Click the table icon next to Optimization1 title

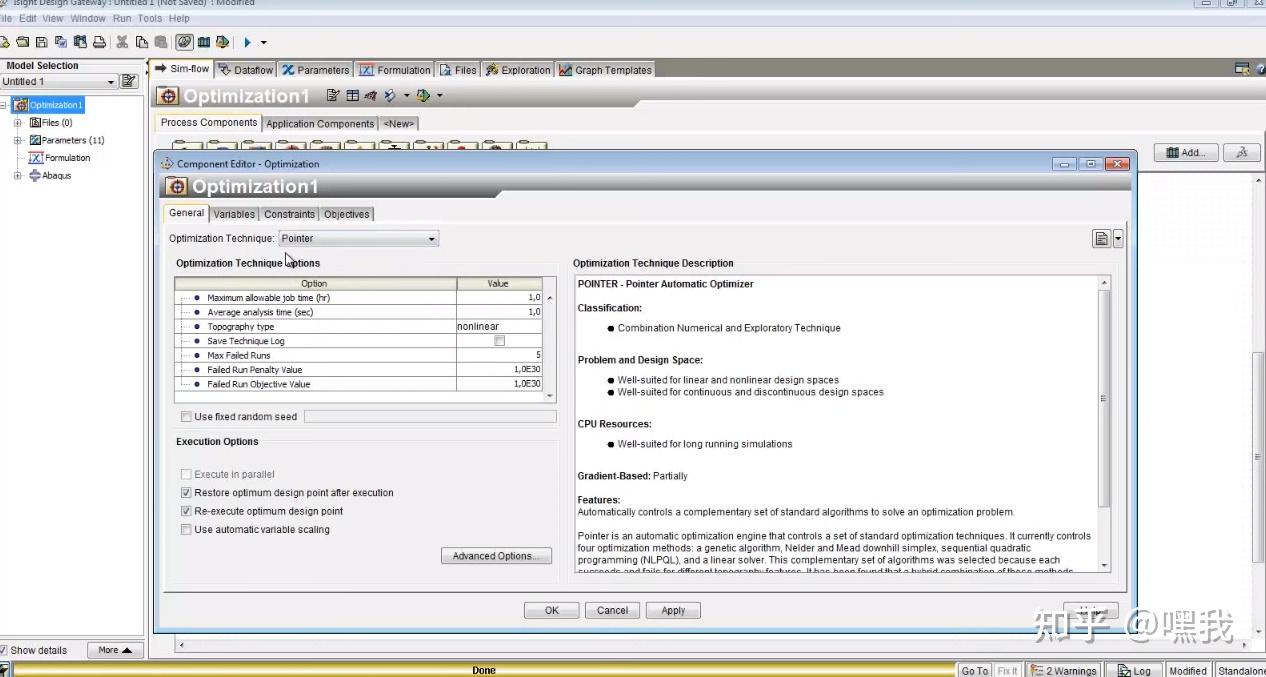(352, 96)
